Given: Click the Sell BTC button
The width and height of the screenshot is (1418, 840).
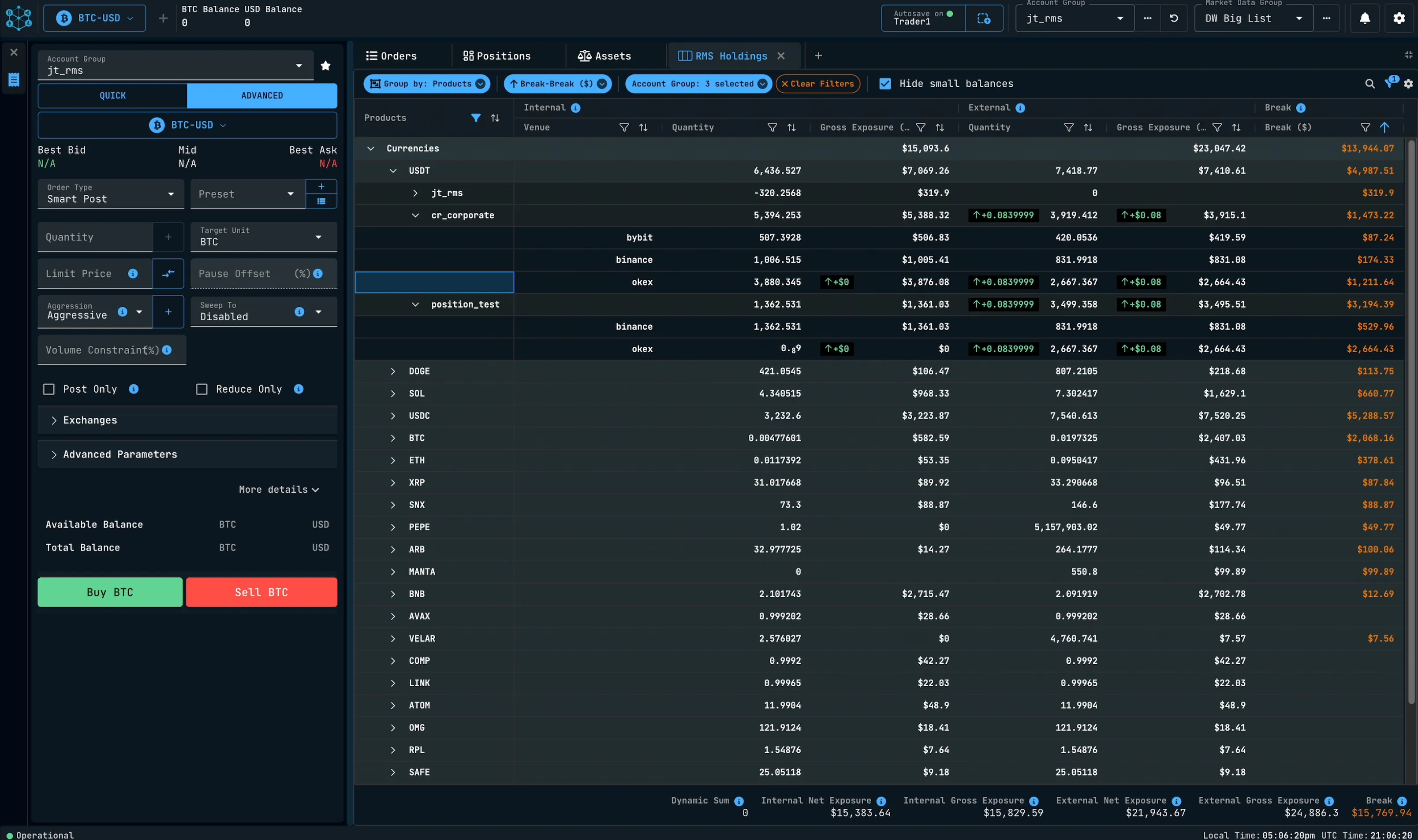Looking at the screenshot, I should [x=261, y=592].
